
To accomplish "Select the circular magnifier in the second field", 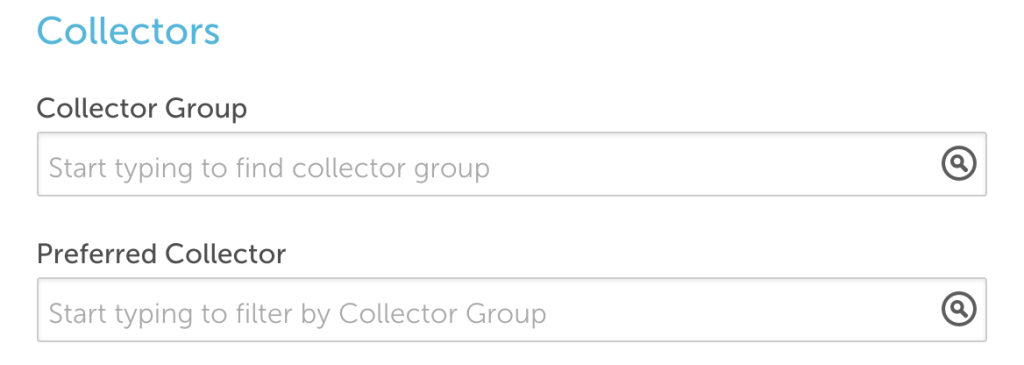I will pyautogui.click(x=959, y=309).
